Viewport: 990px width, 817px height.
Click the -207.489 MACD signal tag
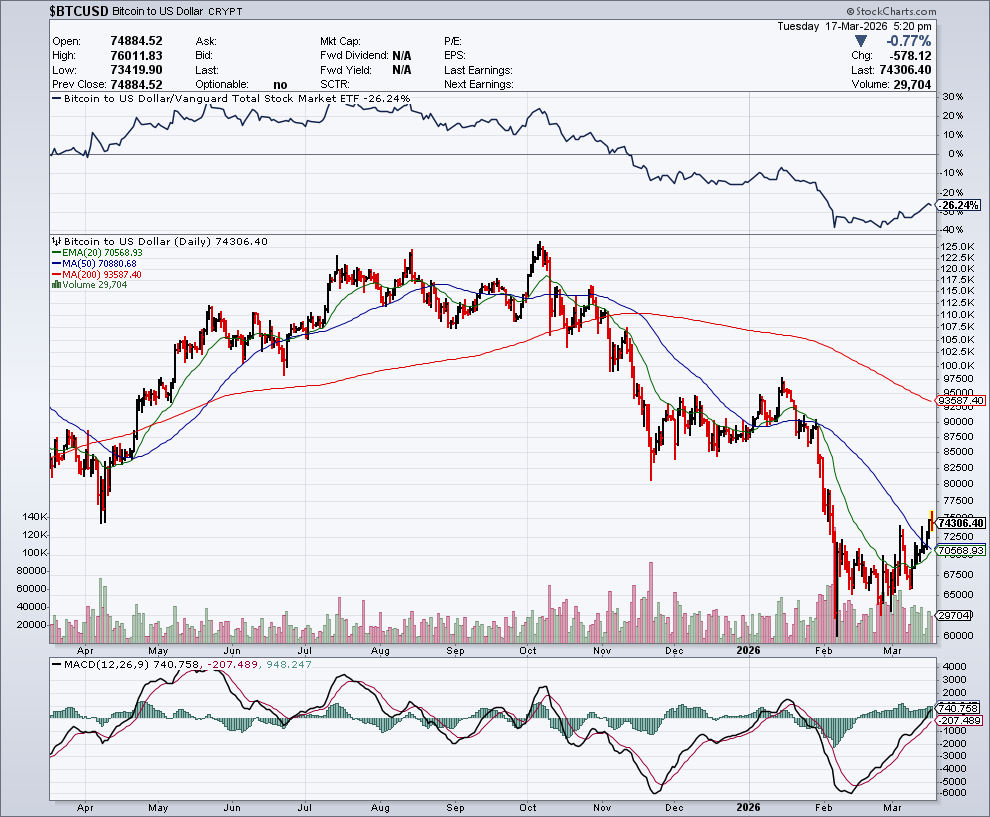pos(958,720)
